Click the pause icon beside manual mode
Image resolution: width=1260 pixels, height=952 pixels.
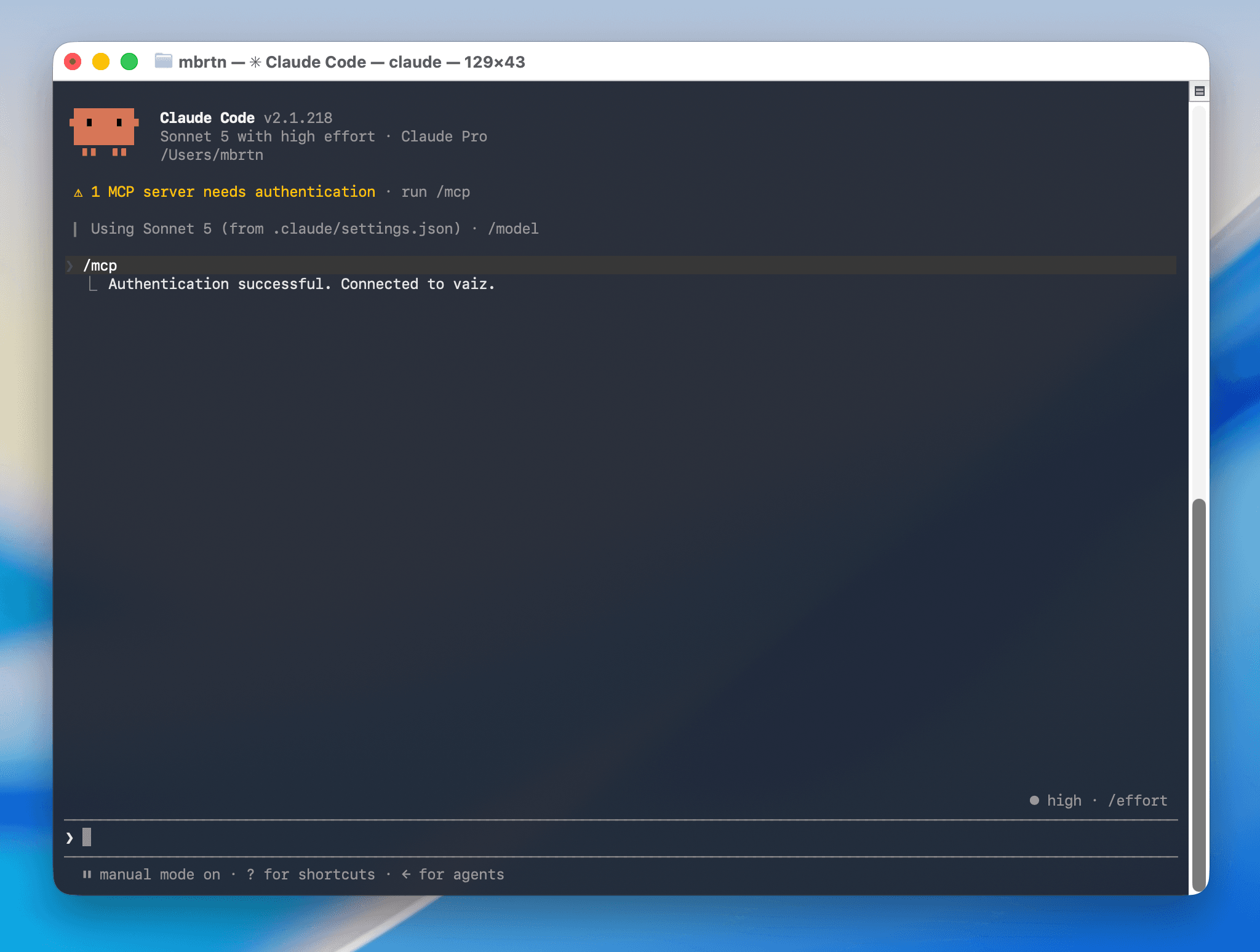pyautogui.click(x=87, y=874)
